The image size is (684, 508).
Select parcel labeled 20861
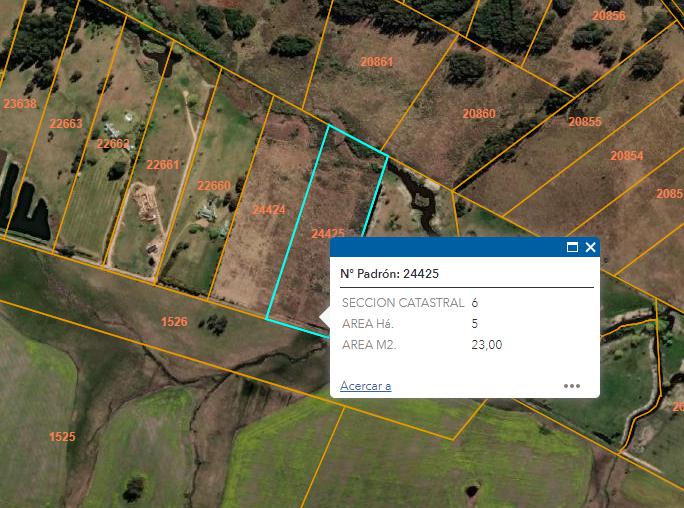click(x=376, y=62)
